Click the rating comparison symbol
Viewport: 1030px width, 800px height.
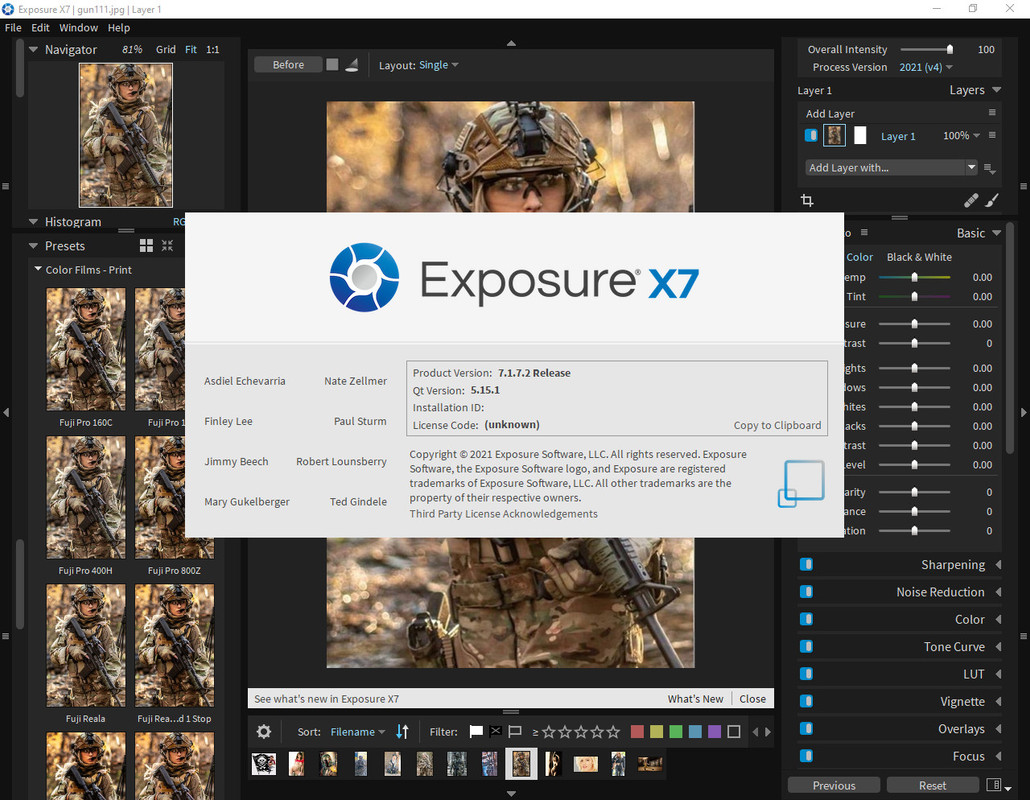[535, 732]
